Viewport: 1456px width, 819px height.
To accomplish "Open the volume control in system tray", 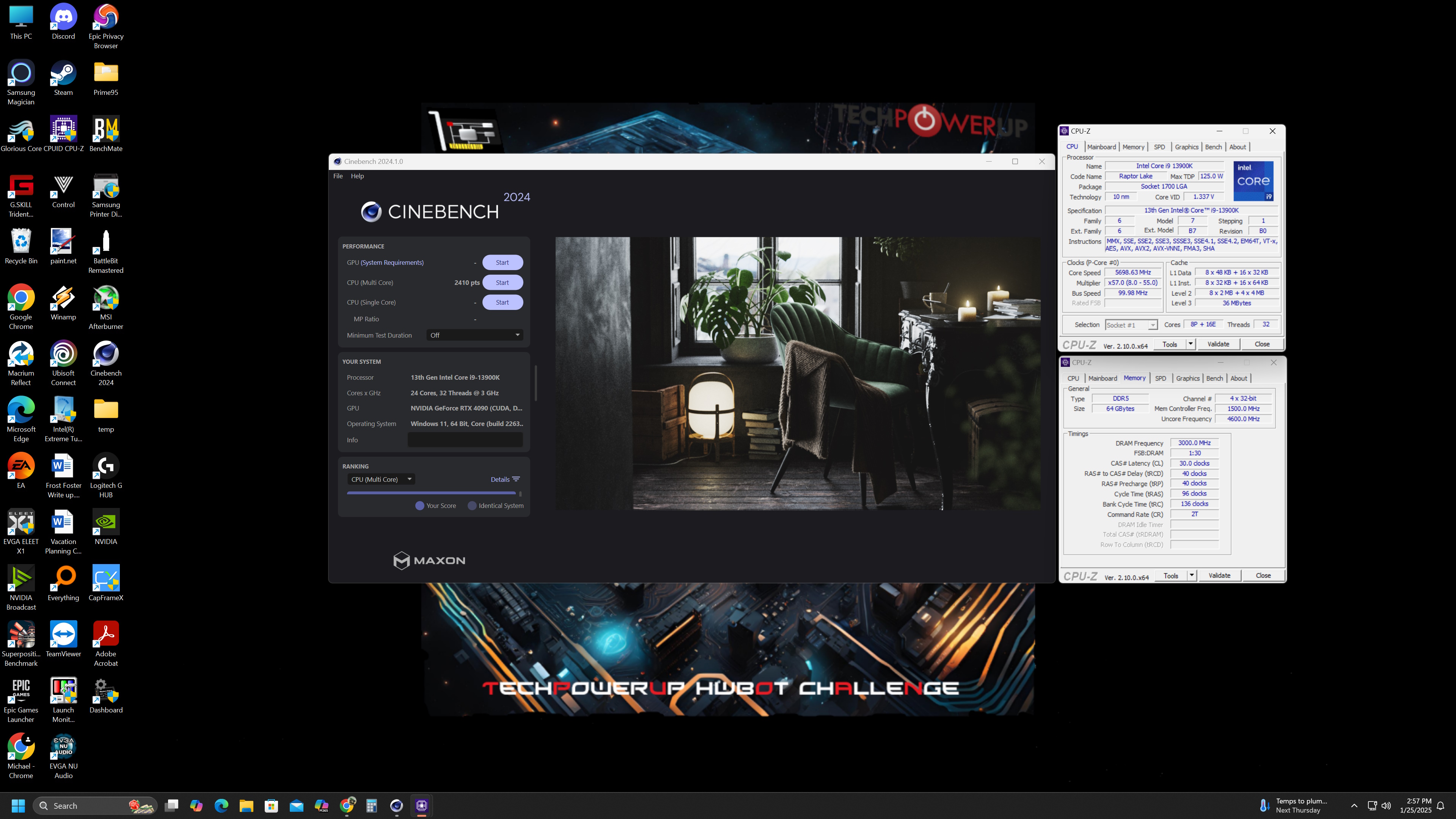I will (x=1386, y=805).
